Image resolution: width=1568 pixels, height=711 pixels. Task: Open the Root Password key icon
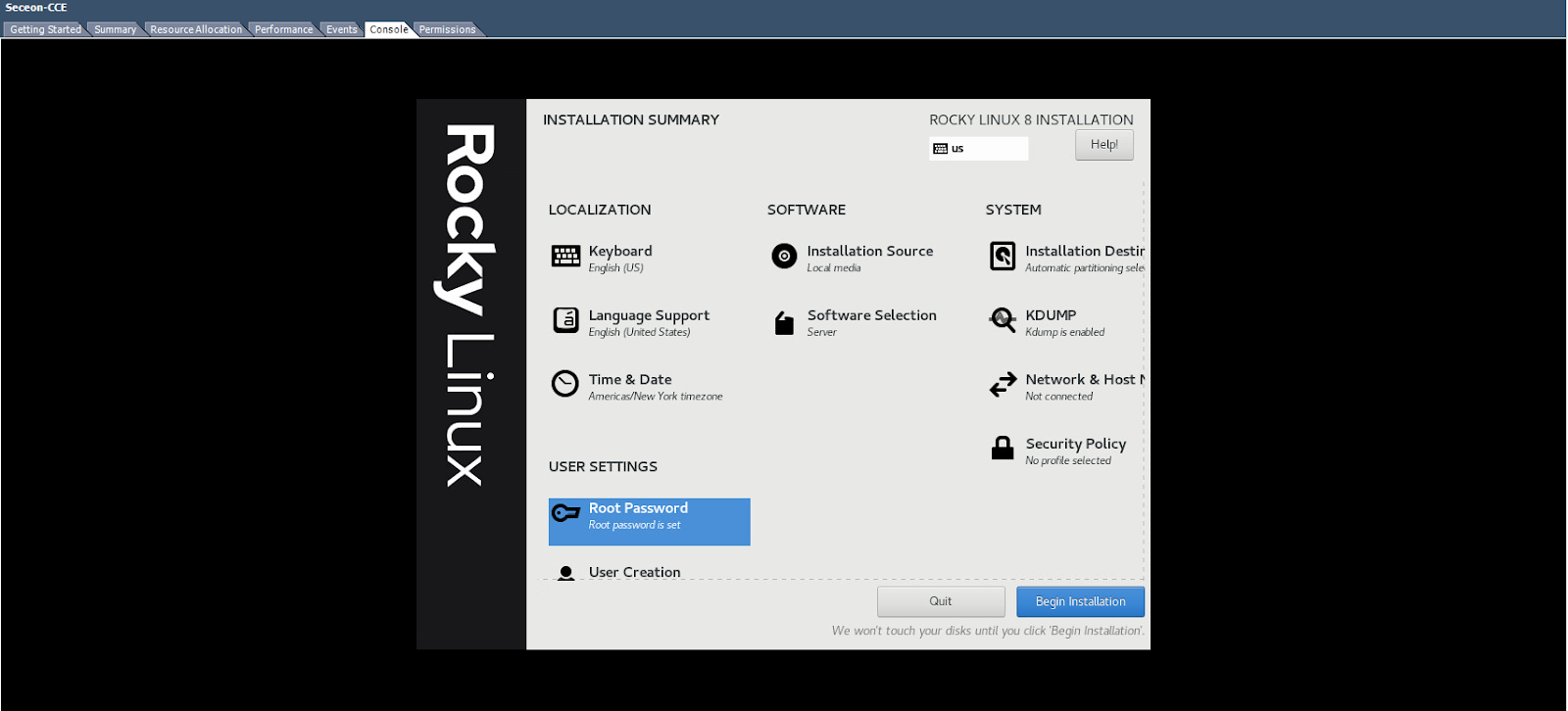point(565,512)
